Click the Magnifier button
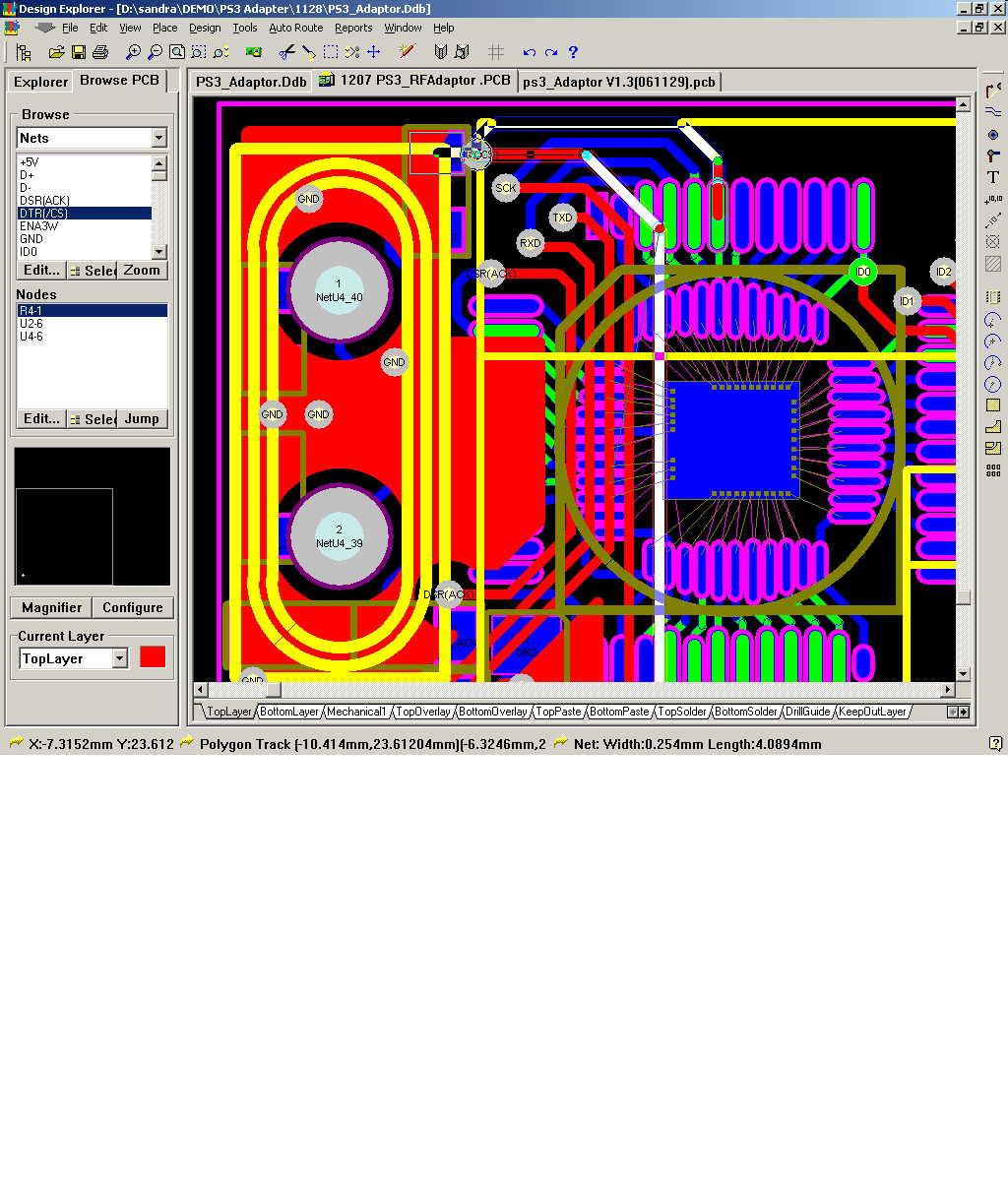Image resolution: width=1008 pixels, height=1181 pixels. click(x=51, y=607)
